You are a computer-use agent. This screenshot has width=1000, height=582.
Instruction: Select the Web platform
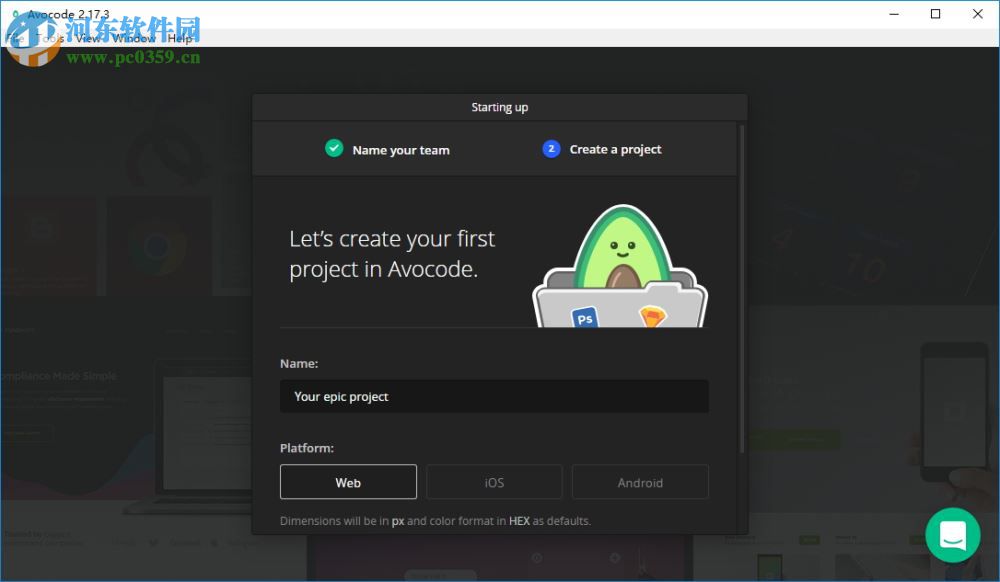pyautogui.click(x=348, y=482)
